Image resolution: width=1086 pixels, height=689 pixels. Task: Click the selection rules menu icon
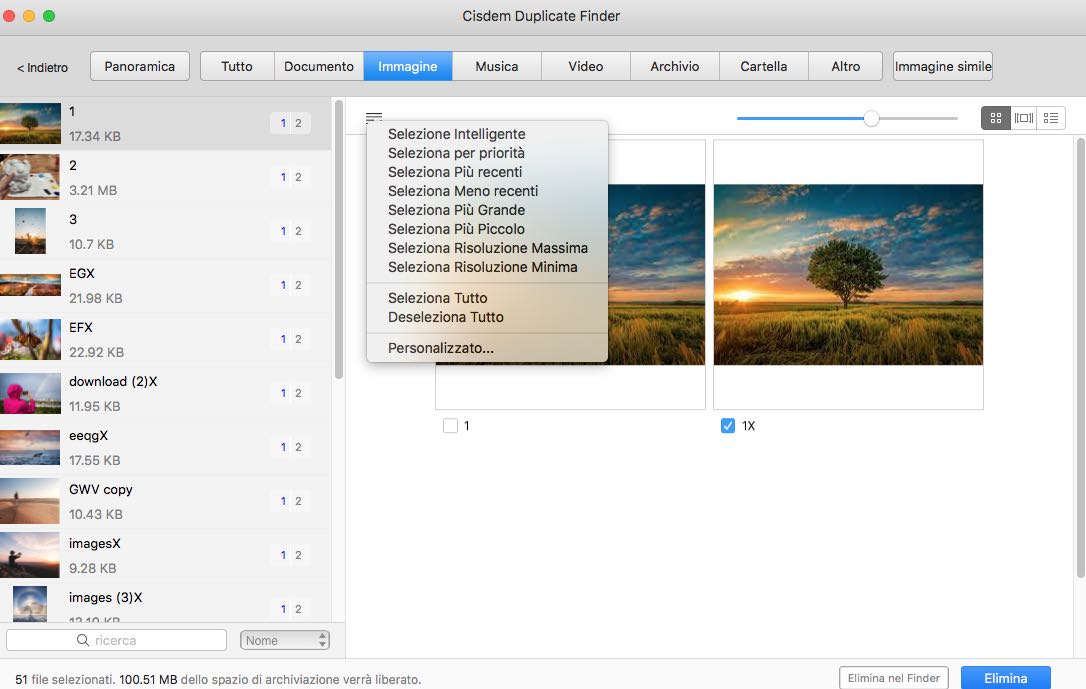pos(374,117)
